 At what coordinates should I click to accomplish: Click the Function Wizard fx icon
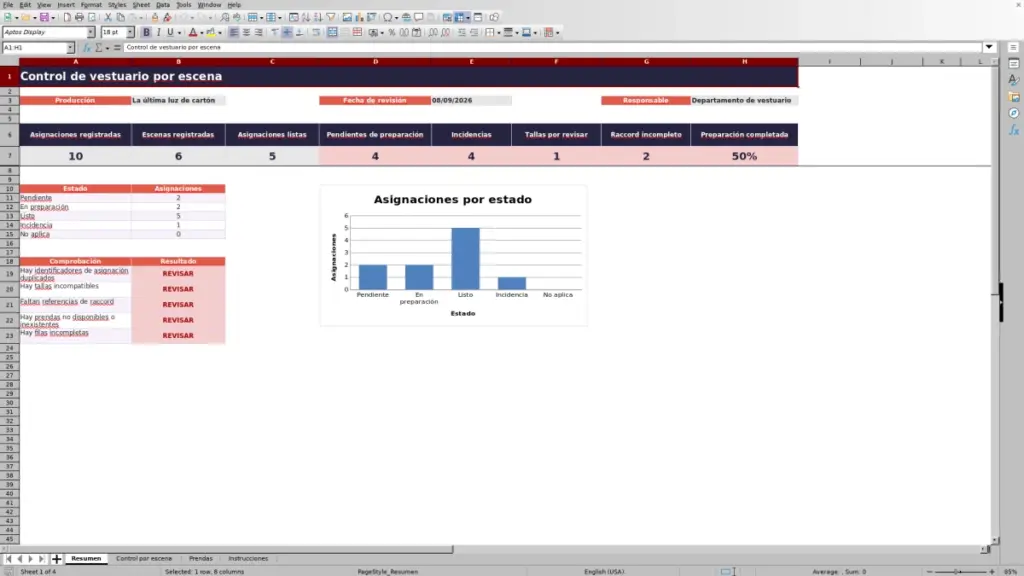pos(86,48)
